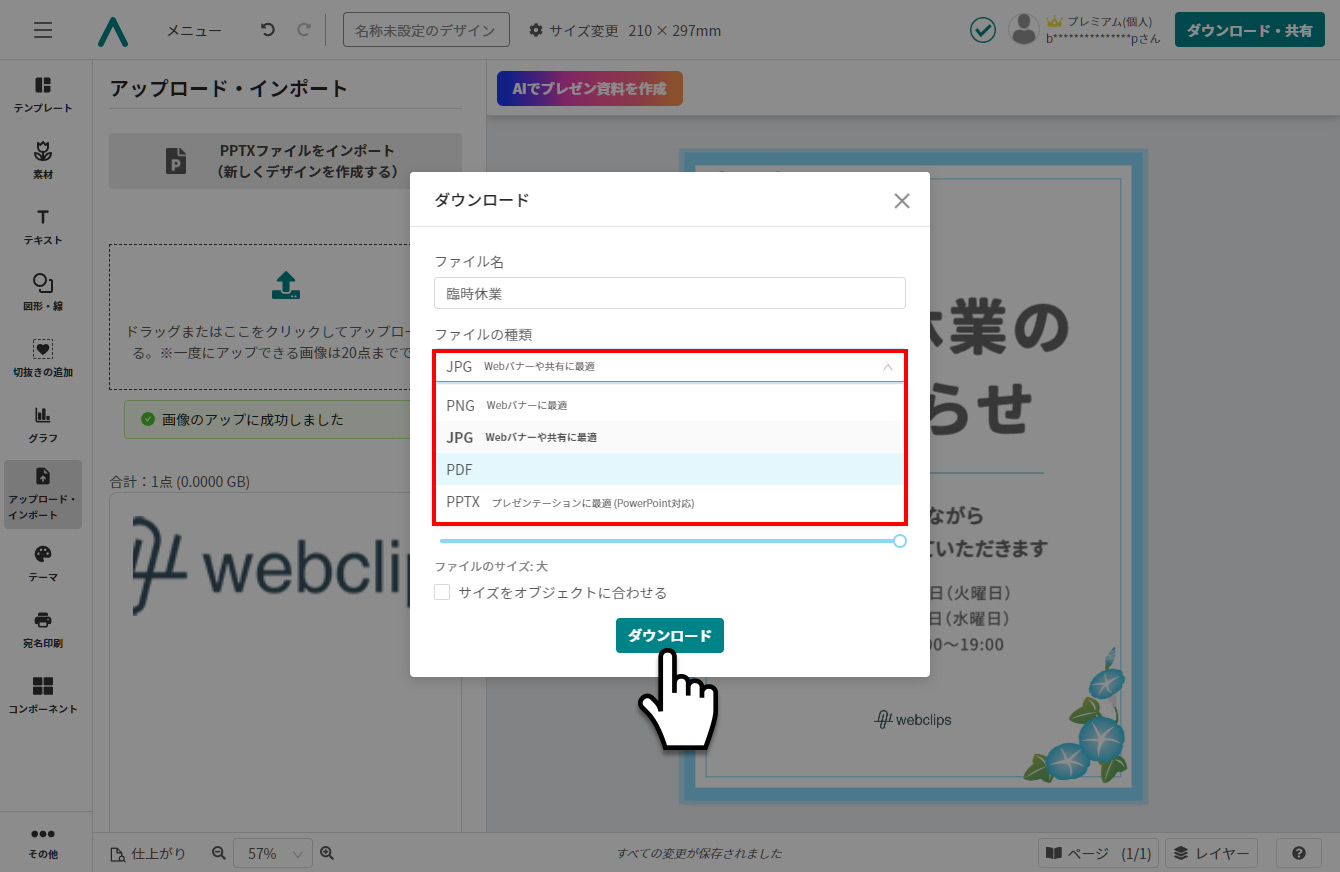Click the uploaded webclips logo thumbnail

point(272,566)
